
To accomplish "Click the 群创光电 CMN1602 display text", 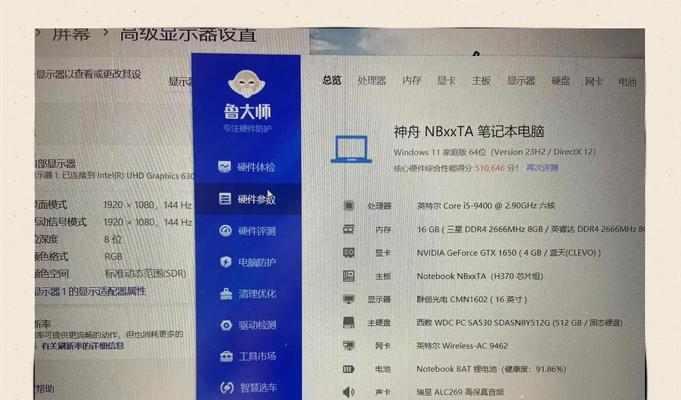I will [472, 299].
